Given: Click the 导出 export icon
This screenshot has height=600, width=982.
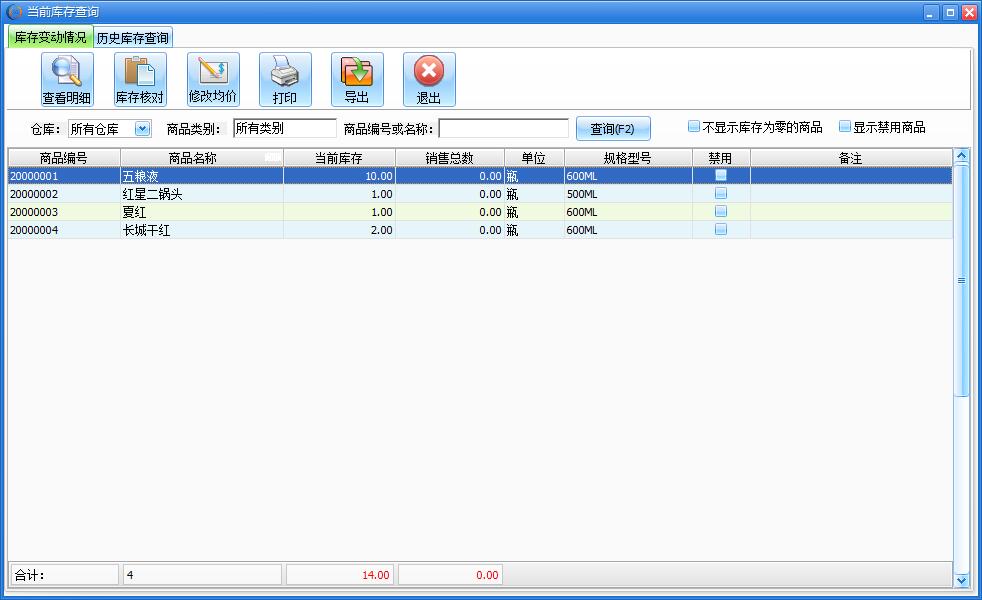Looking at the screenshot, I should pos(357,80).
